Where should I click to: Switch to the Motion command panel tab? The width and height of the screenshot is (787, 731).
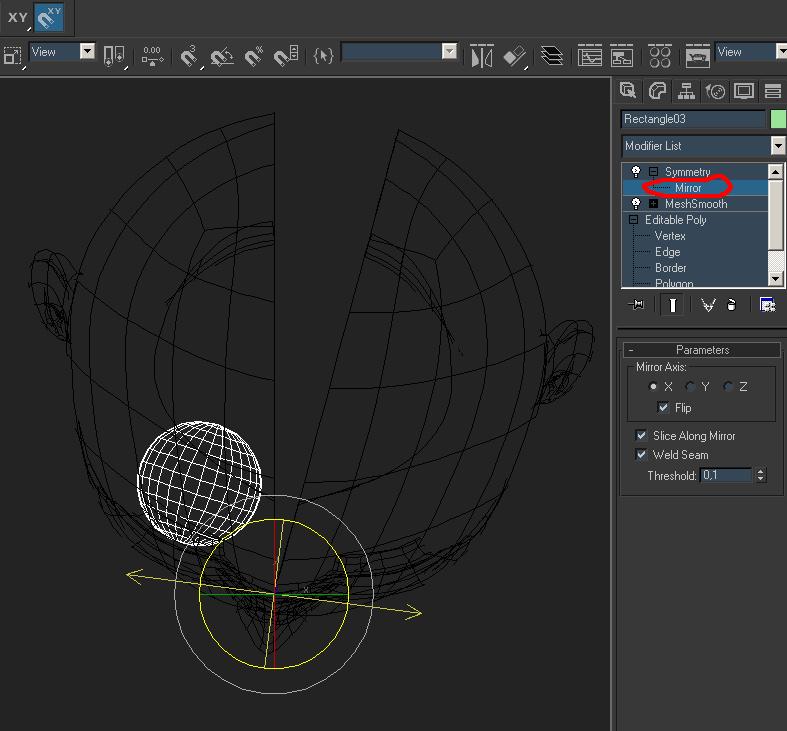pyautogui.click(x=715, y=91)
